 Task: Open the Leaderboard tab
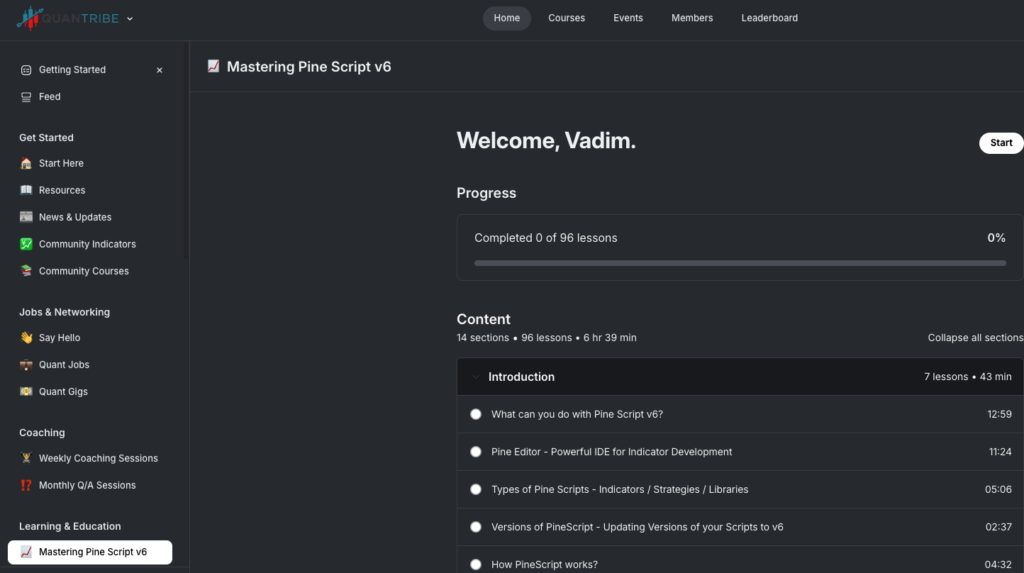[769, 18]
